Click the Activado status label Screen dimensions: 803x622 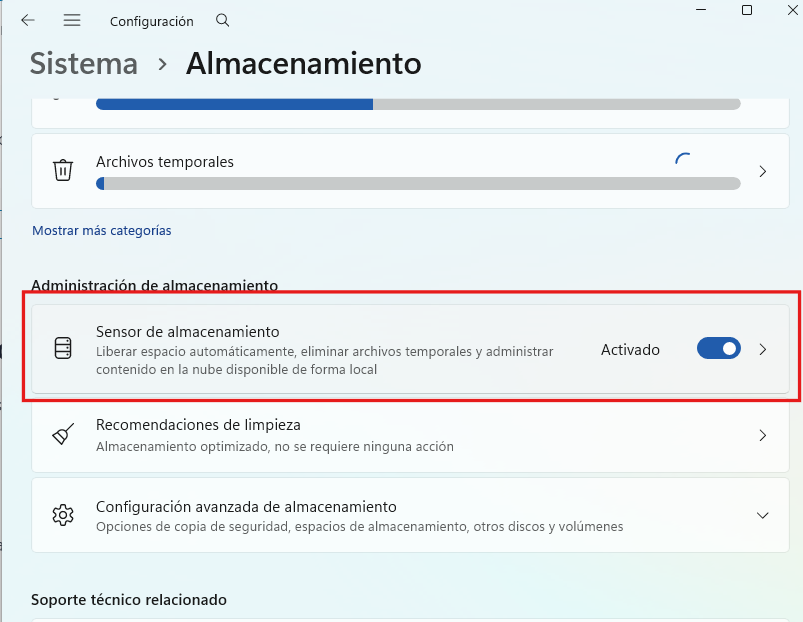coord(630,349)
